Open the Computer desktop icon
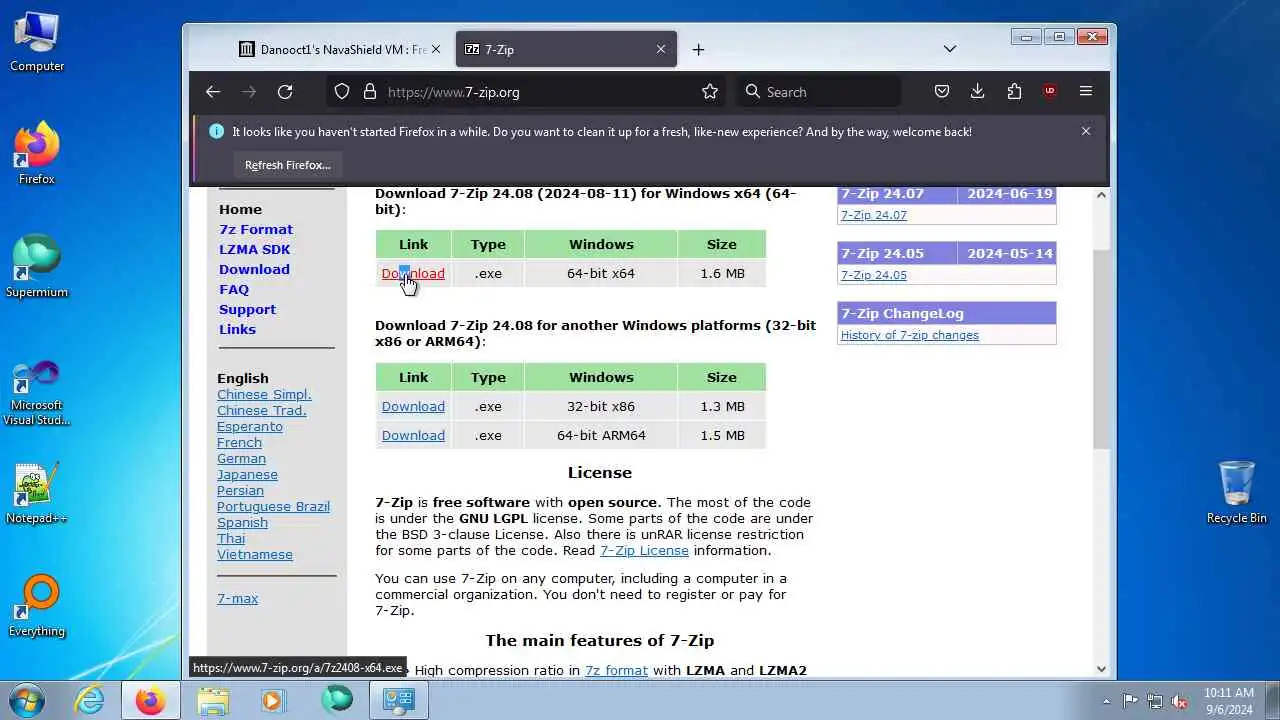Viewport: 1280px width, 720px height. (37, 42)
